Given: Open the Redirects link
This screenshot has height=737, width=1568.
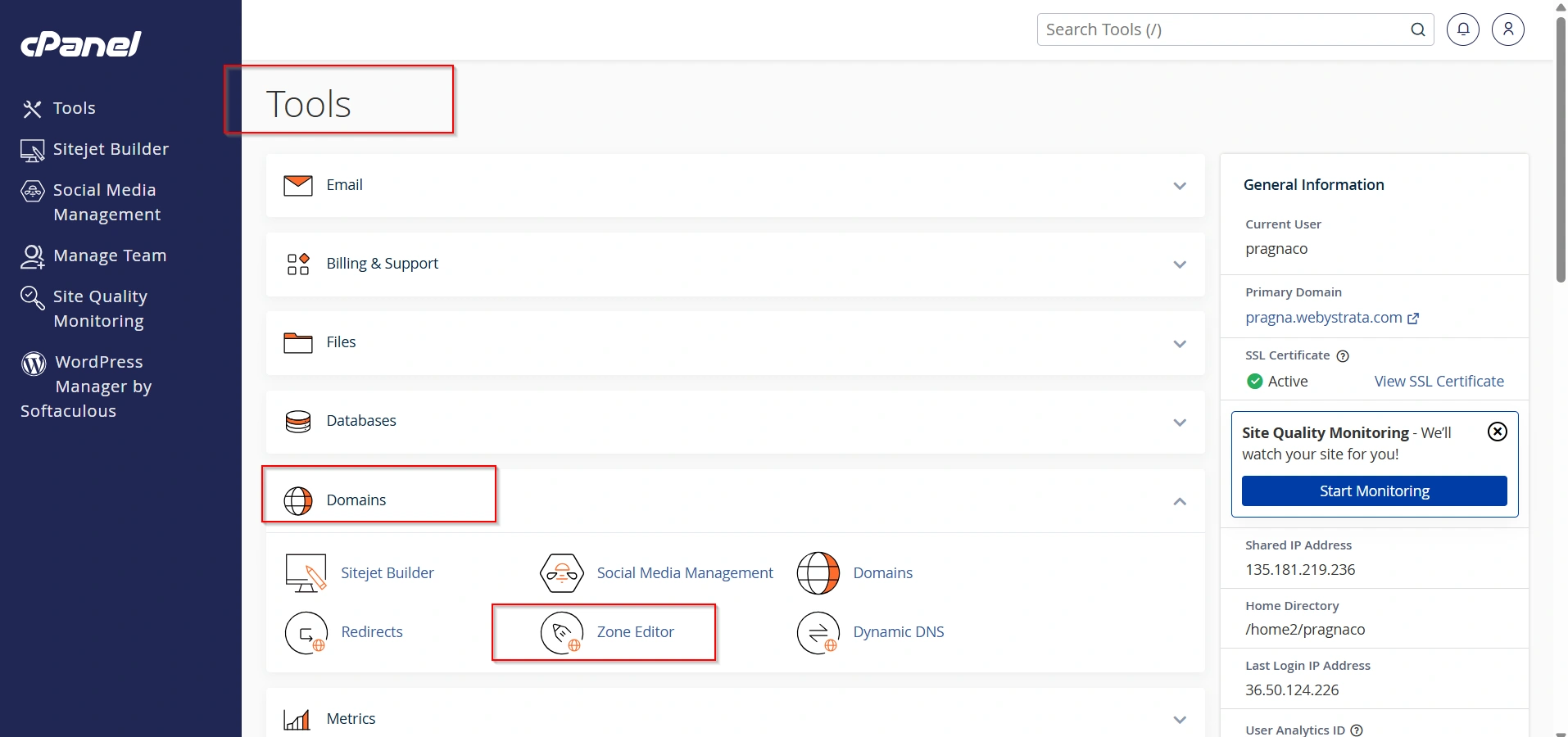Looking at the screenshot, I should (372, 631).
